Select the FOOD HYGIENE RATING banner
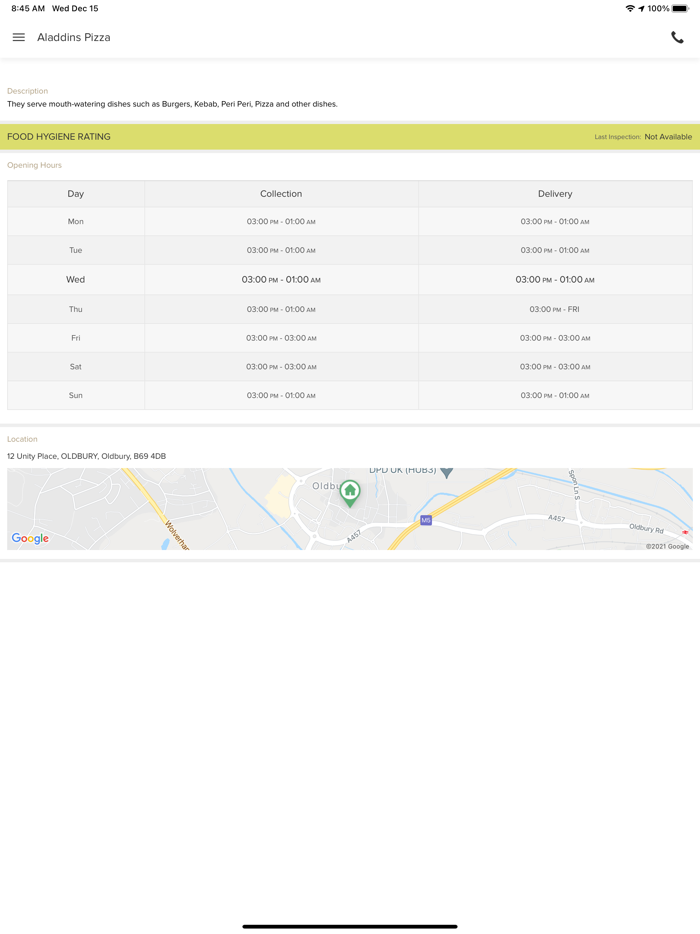 tap(350, 136)
